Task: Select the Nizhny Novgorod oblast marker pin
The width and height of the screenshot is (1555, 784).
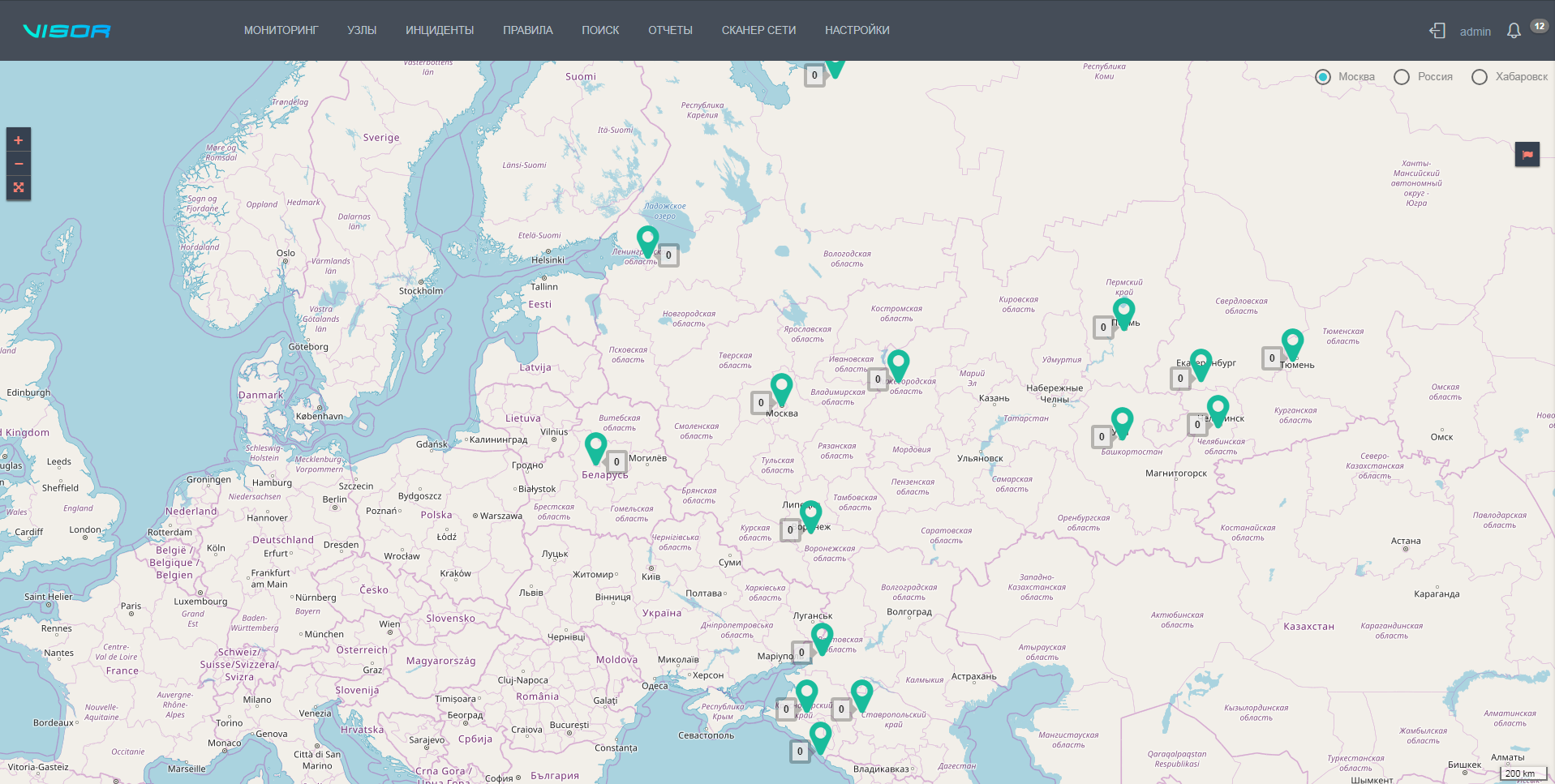Action: (898, 366)
